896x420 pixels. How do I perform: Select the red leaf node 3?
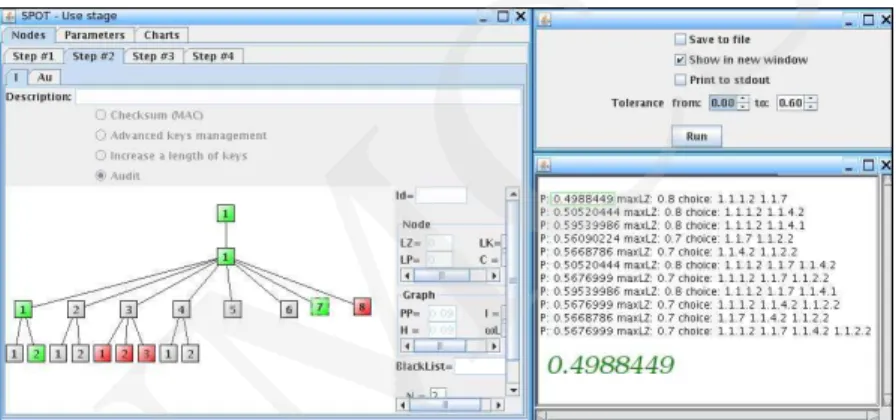pos(146,354)
